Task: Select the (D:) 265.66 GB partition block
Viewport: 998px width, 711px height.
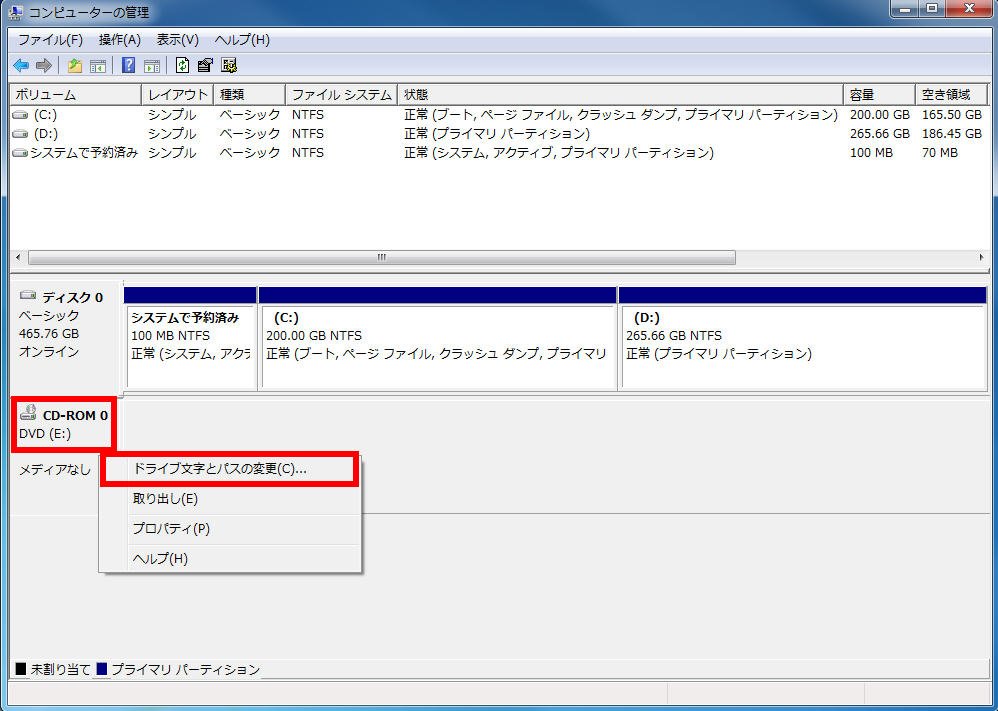Action: click(802, 338)
